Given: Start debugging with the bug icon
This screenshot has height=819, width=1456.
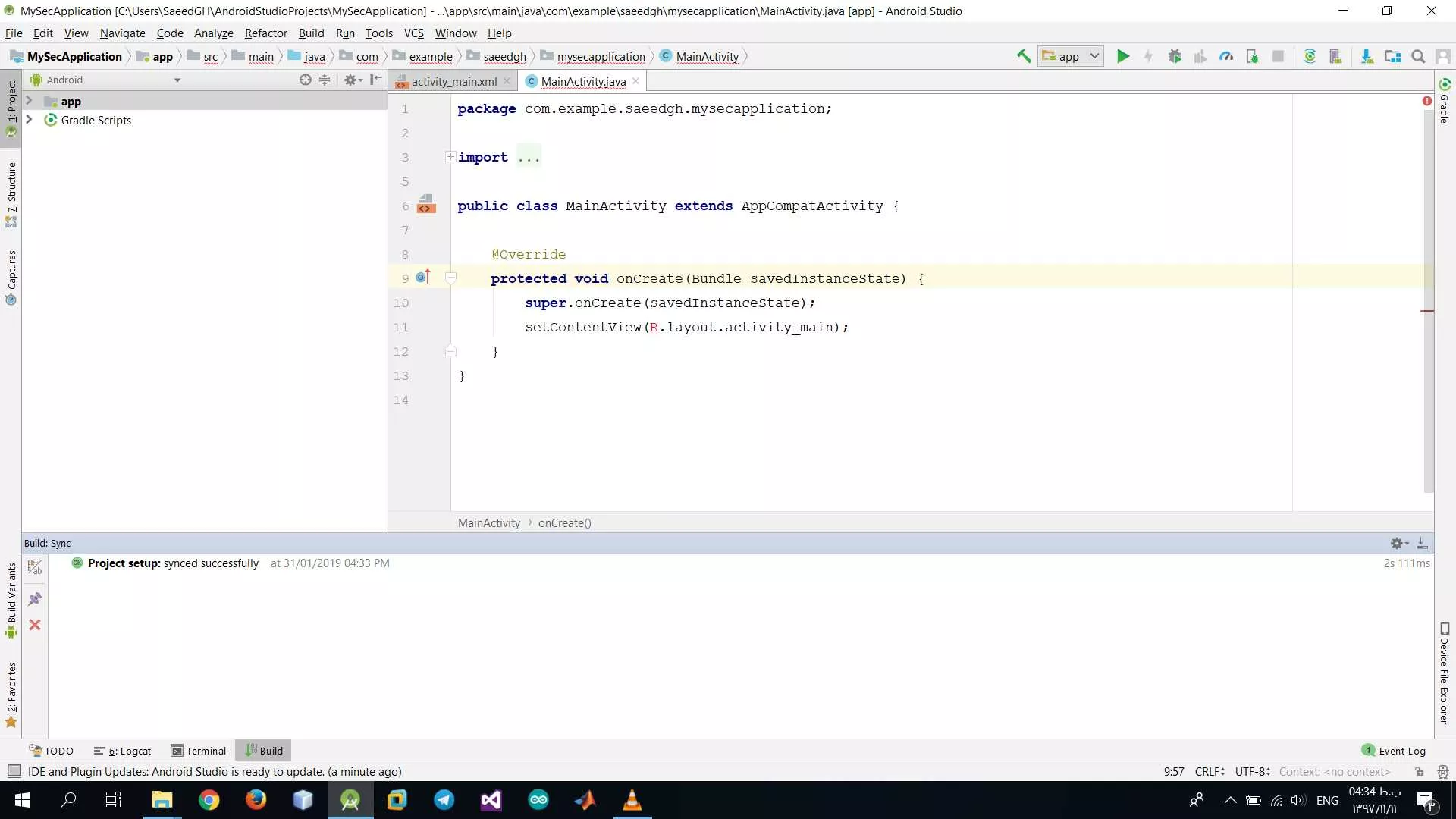Looking at the screenshot, I should 1175,56.
